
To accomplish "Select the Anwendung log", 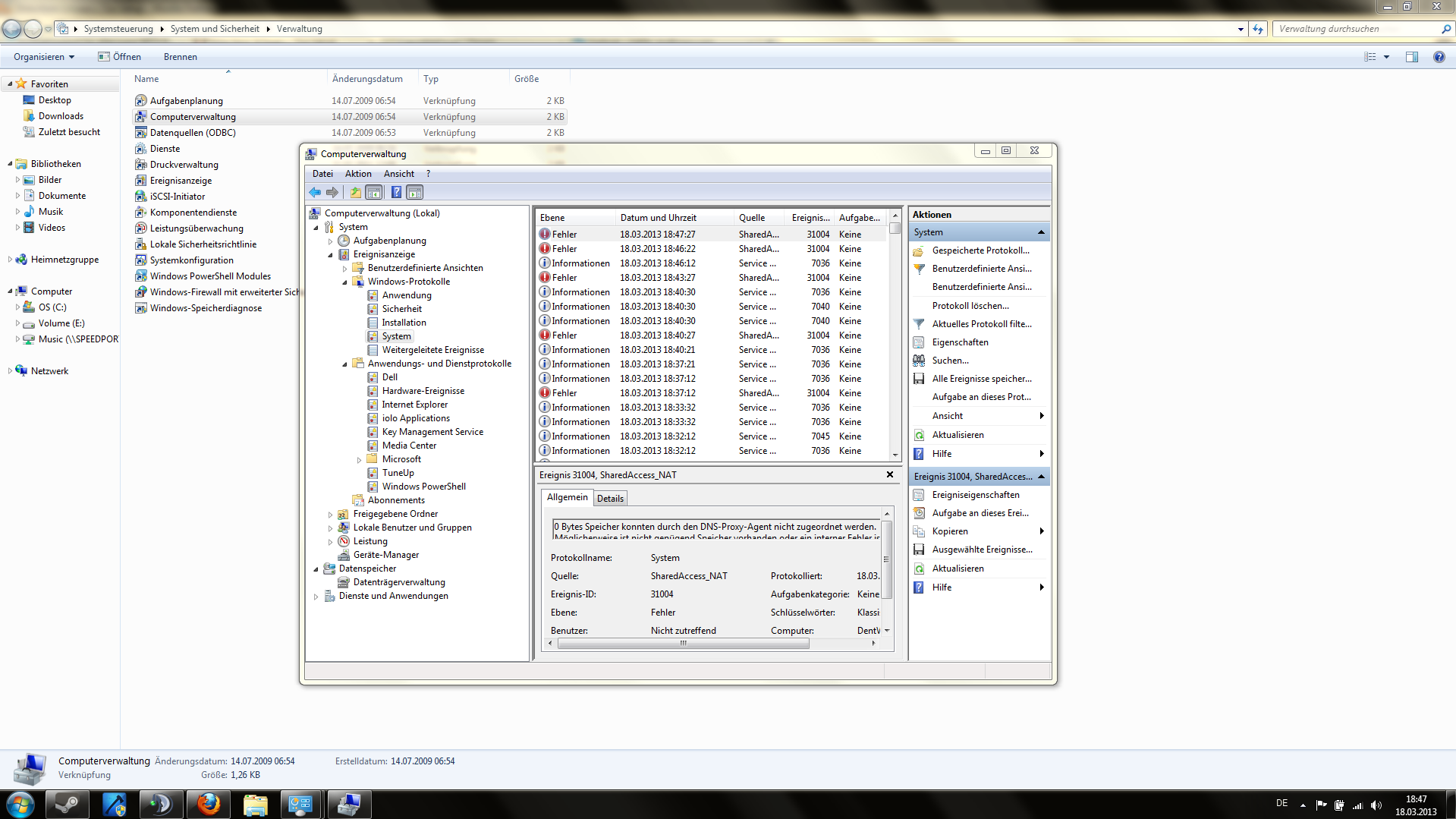I will point(407,295).
